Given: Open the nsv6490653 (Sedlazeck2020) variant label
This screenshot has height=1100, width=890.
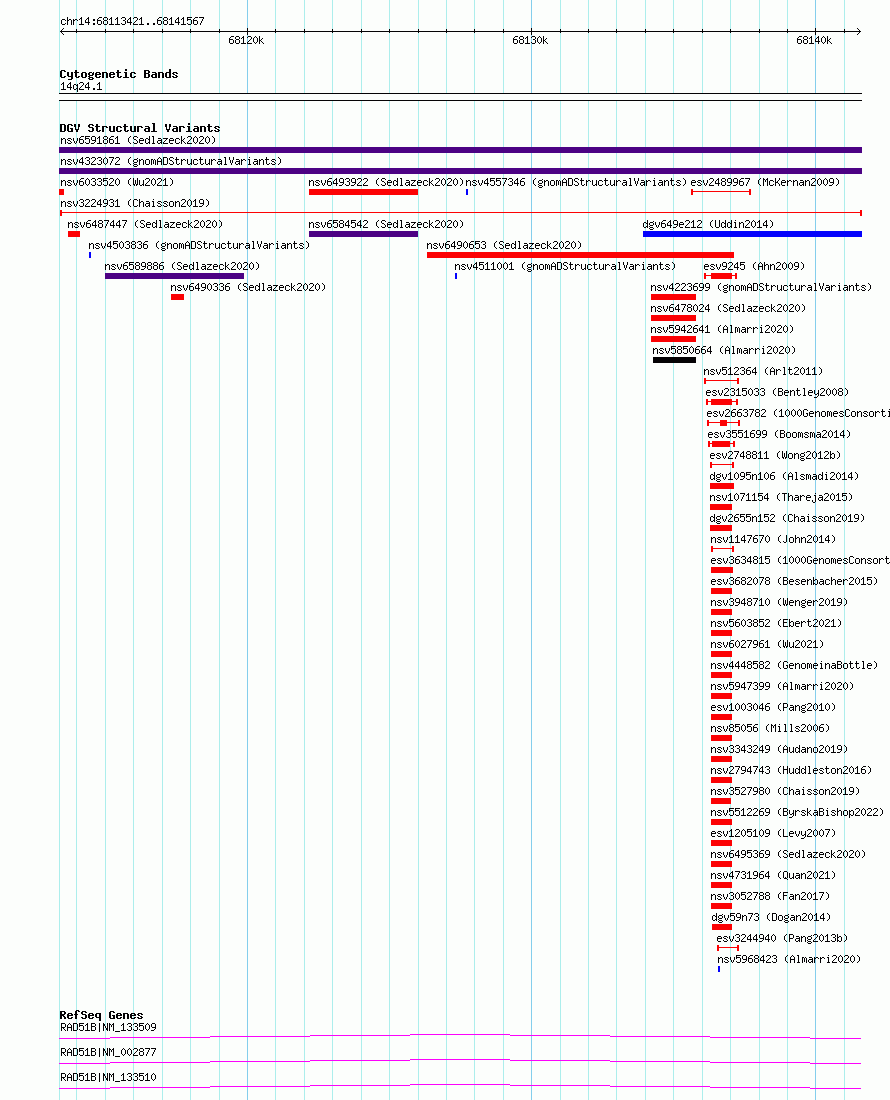Looking at the screenshot, I should click(504, 246).
